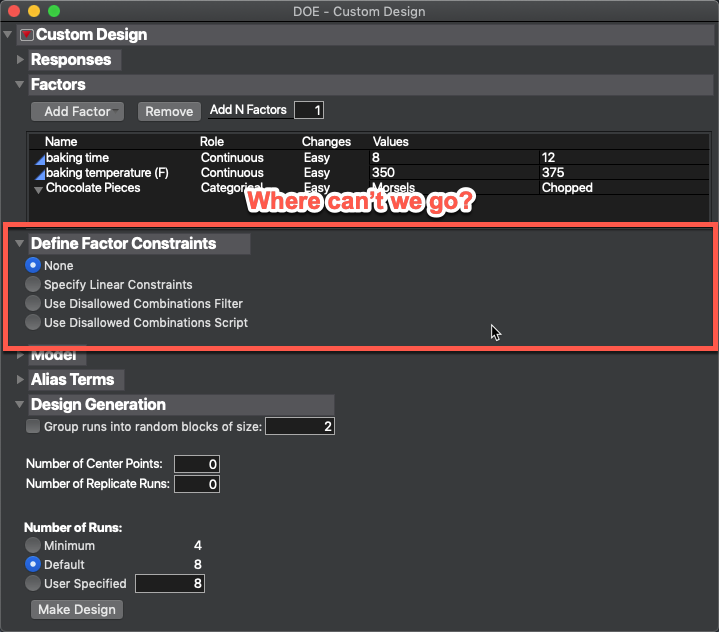The width and height of the screenshot is (719, 632).
Task: Click the Add N Factors button
Action: pyautogui.click(x=248, y=110)
